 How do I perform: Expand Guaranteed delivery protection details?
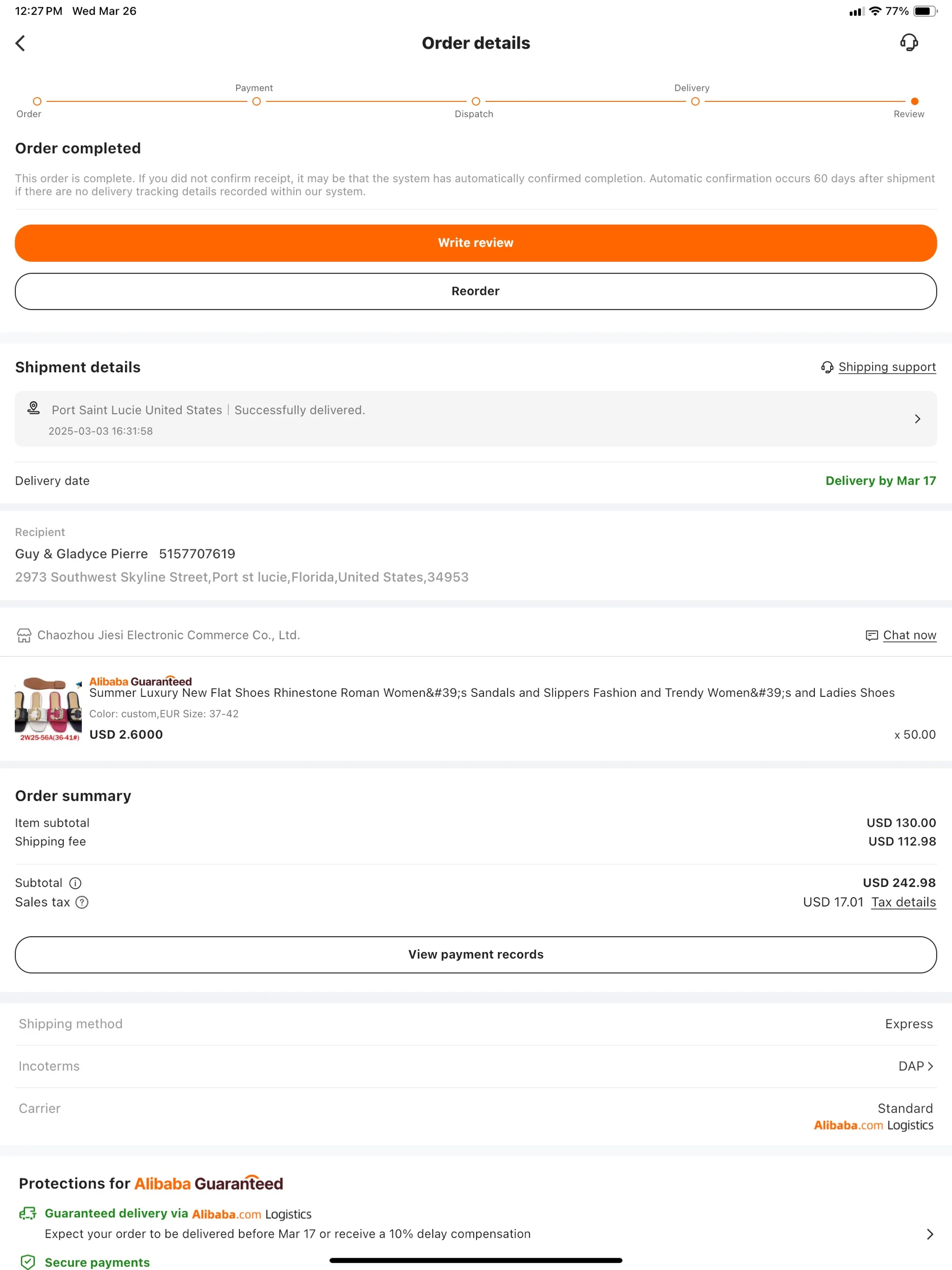930,1234
